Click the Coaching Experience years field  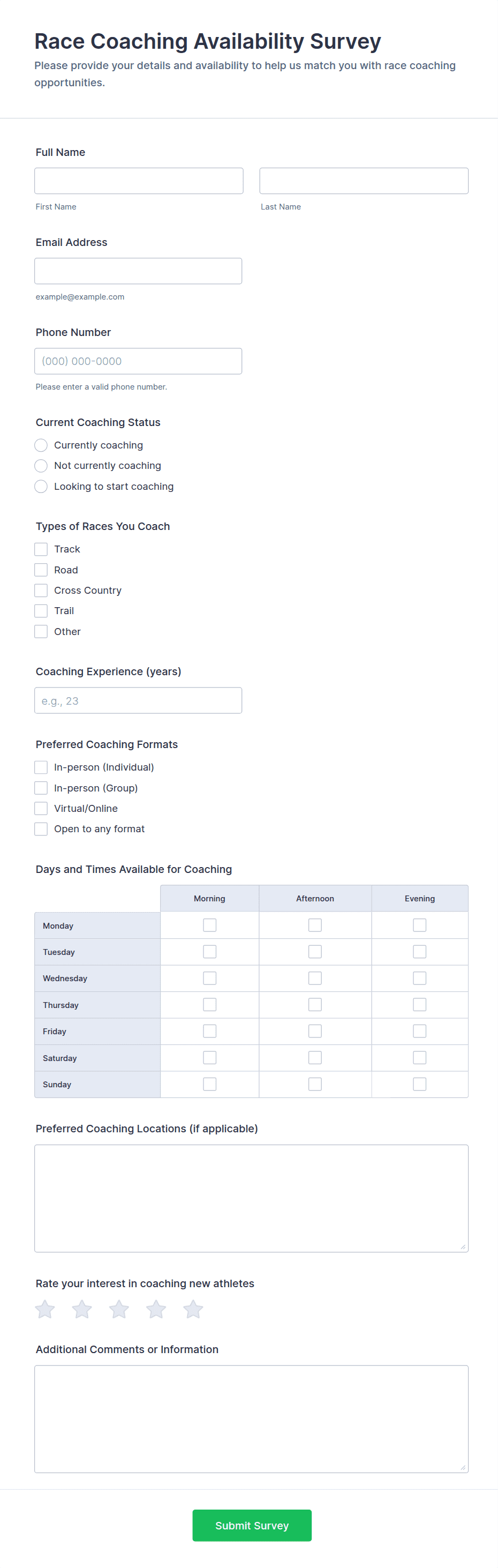click(138, 700)
